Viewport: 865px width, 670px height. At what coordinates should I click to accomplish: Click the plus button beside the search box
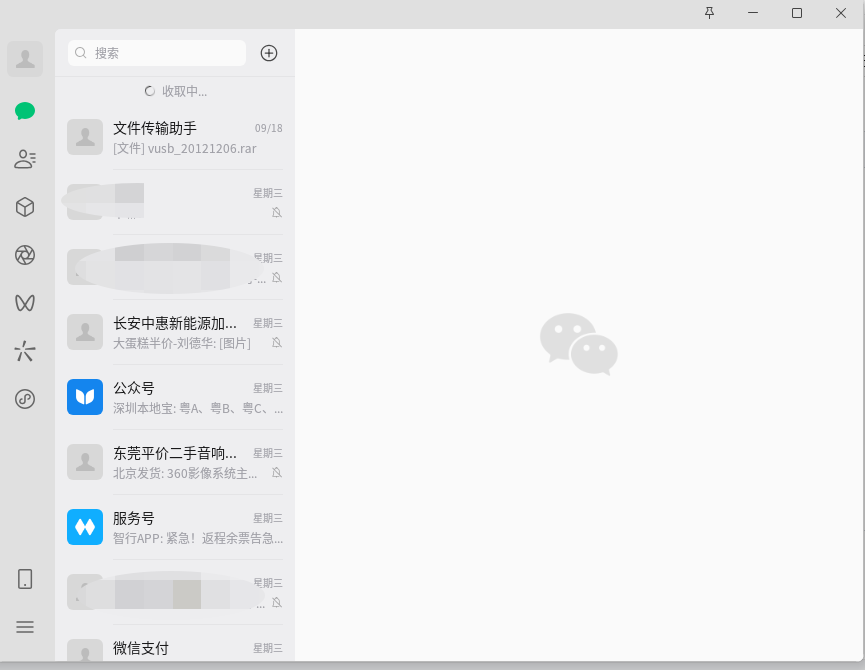(269, 53)
